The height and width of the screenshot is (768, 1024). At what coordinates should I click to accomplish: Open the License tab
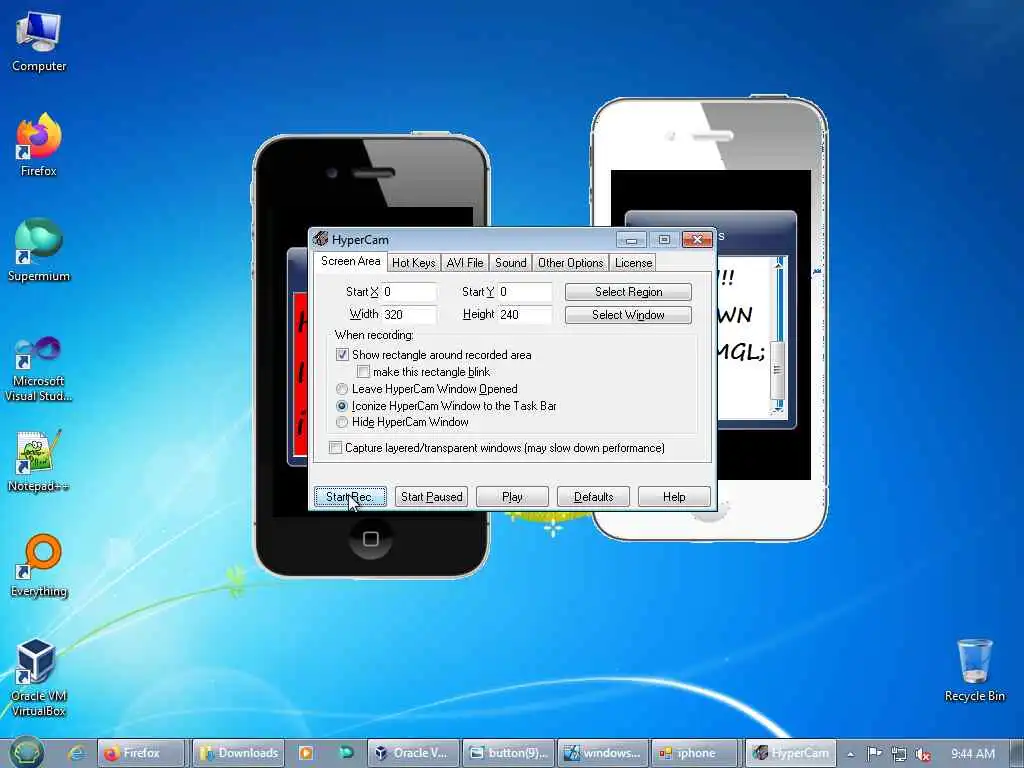(x=633, y=263)
